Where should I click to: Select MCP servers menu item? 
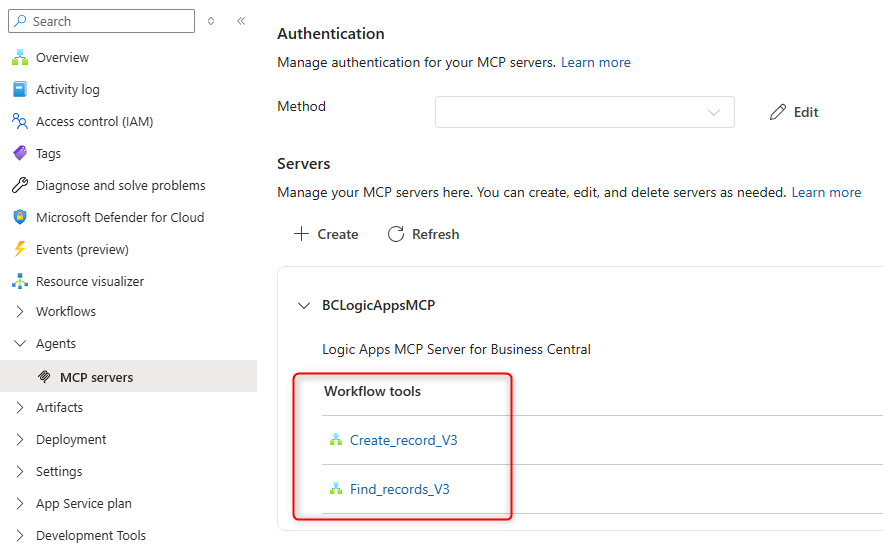(96, 378)
